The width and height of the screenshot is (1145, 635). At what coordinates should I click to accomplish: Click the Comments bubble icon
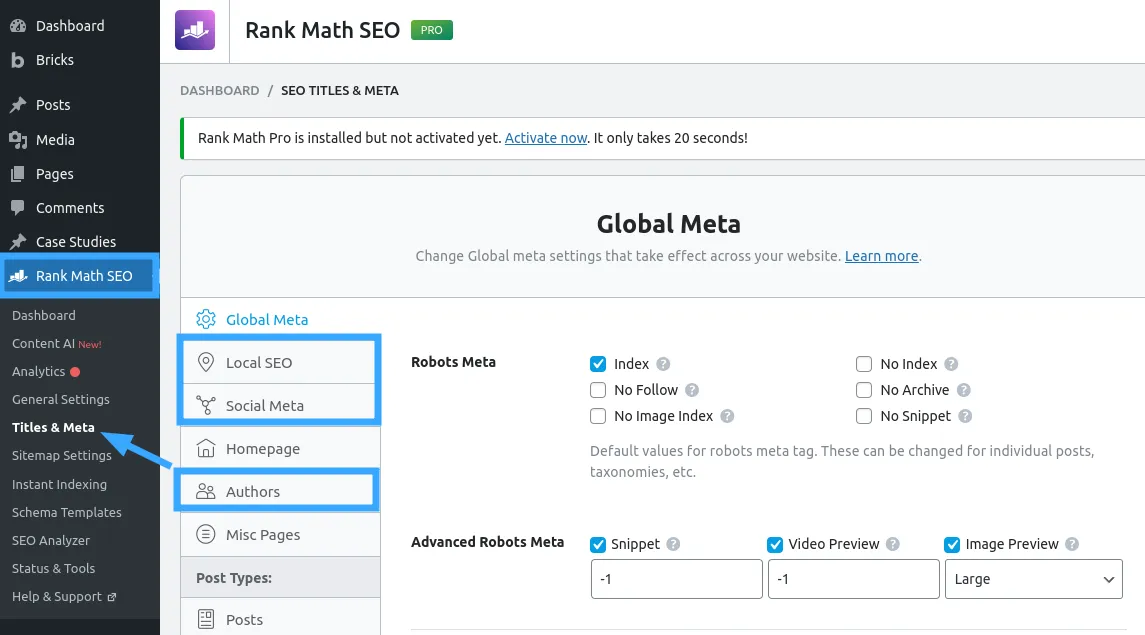18,208
